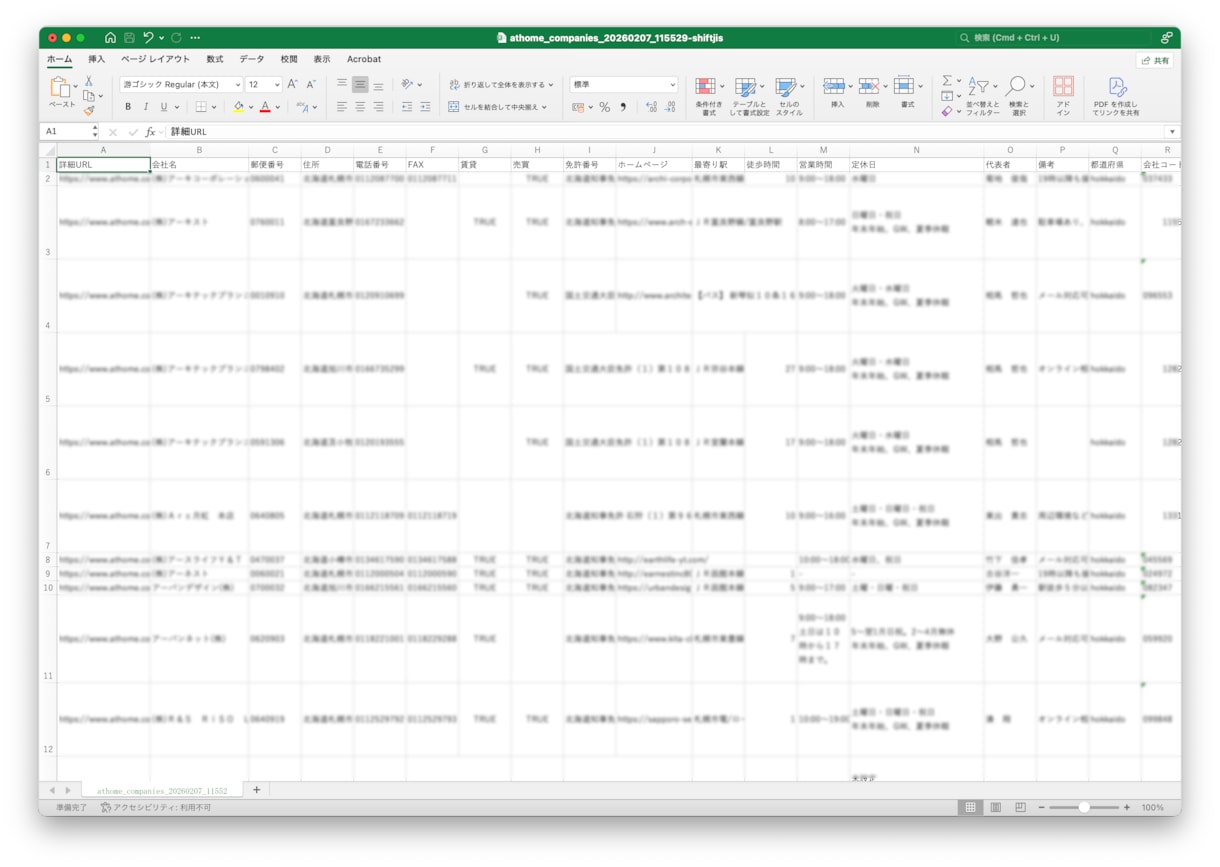This screenshot has width=1220, height=867.
Task: Increase font size with larger A icon
Action: [x=292, y=85]
